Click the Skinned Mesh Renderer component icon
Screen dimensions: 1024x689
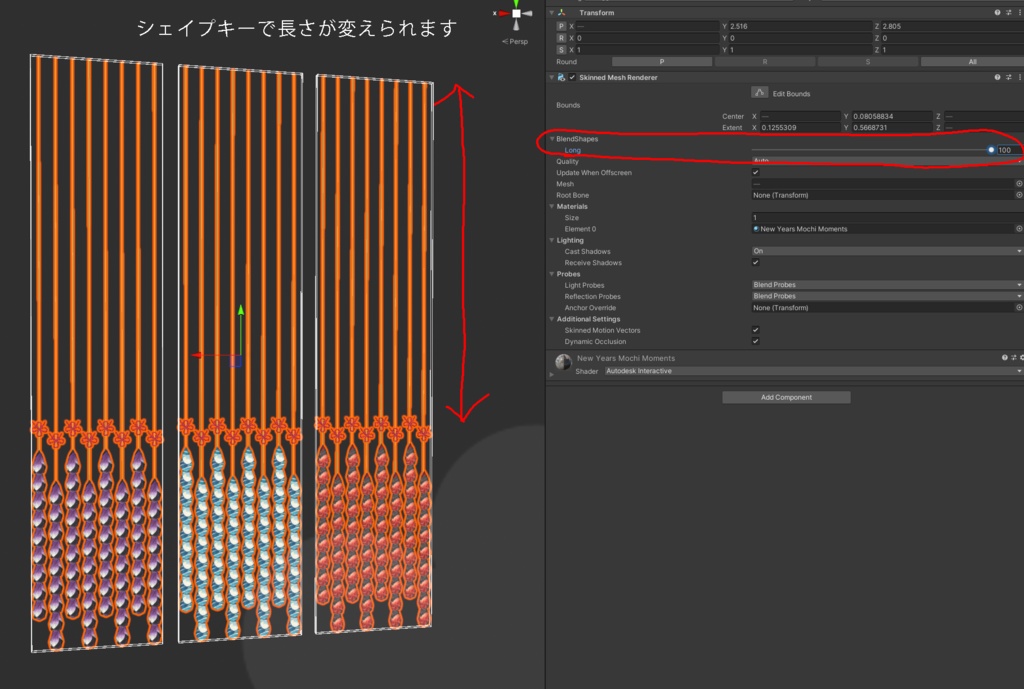[x=562, y=77]
